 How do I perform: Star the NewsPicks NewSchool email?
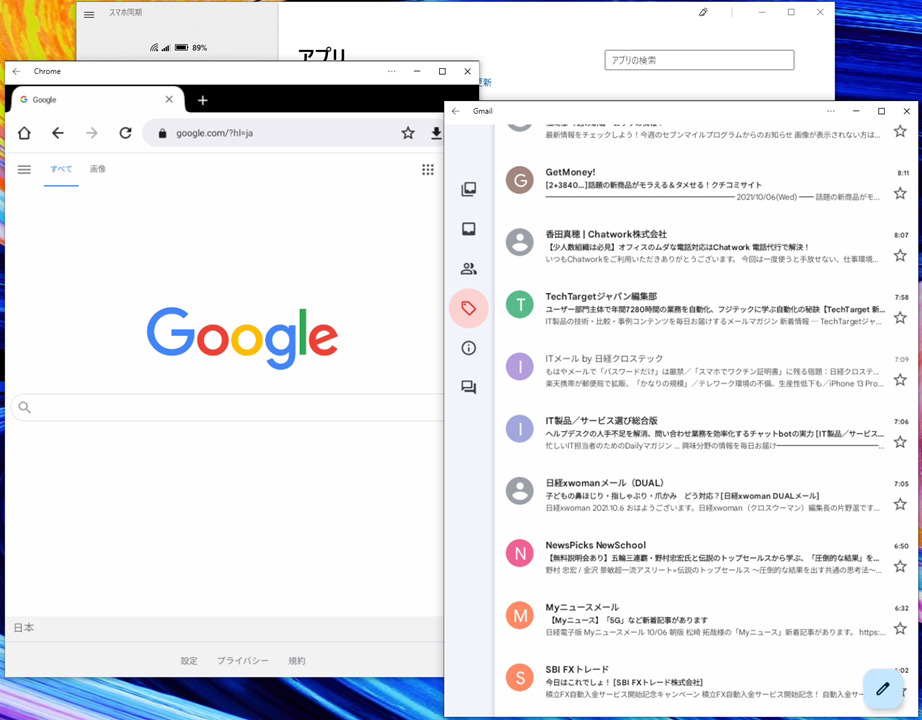[900, 566]
